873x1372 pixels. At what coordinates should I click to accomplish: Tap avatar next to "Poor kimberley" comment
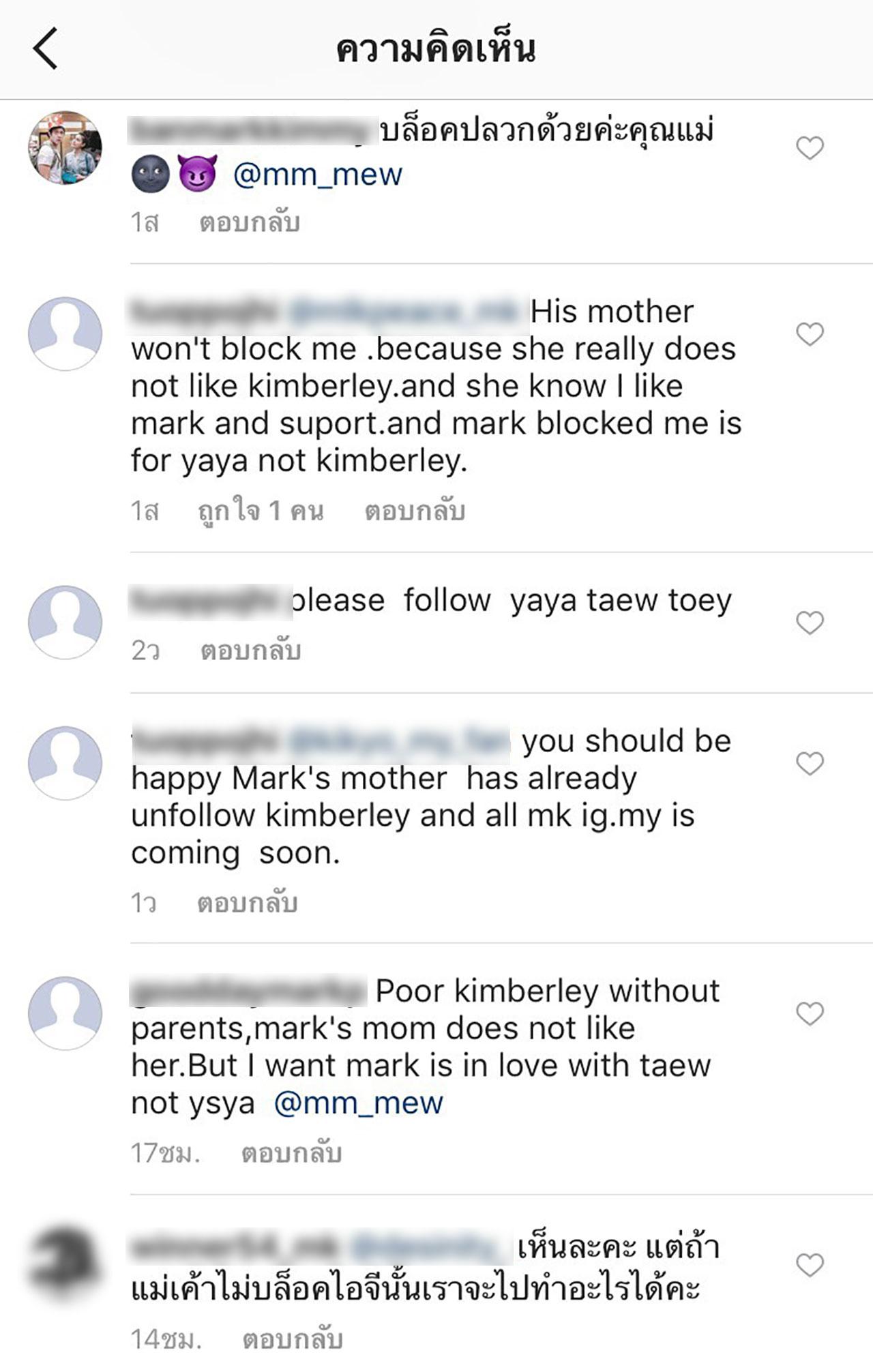[65, 1013]
